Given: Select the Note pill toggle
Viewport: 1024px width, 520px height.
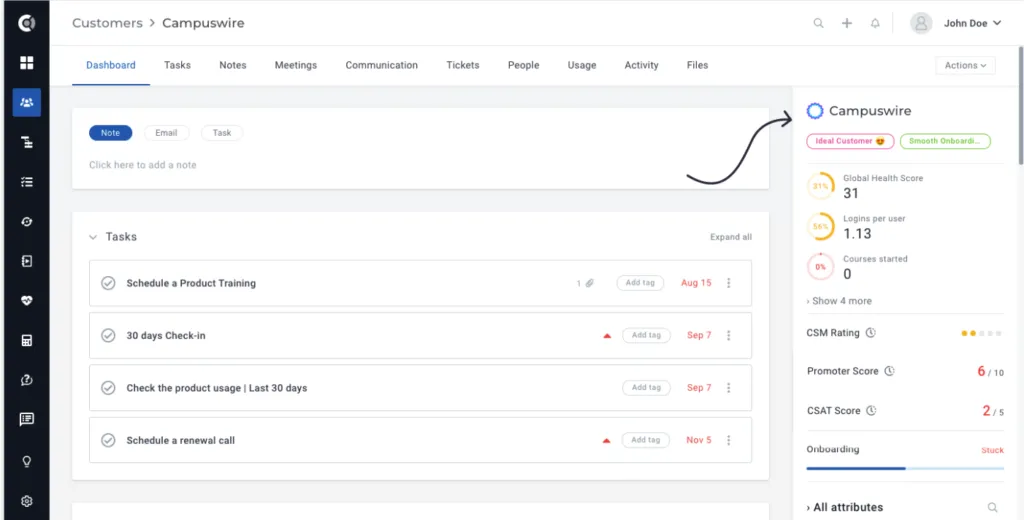Looking at the screenshot, I should (110, 133).
